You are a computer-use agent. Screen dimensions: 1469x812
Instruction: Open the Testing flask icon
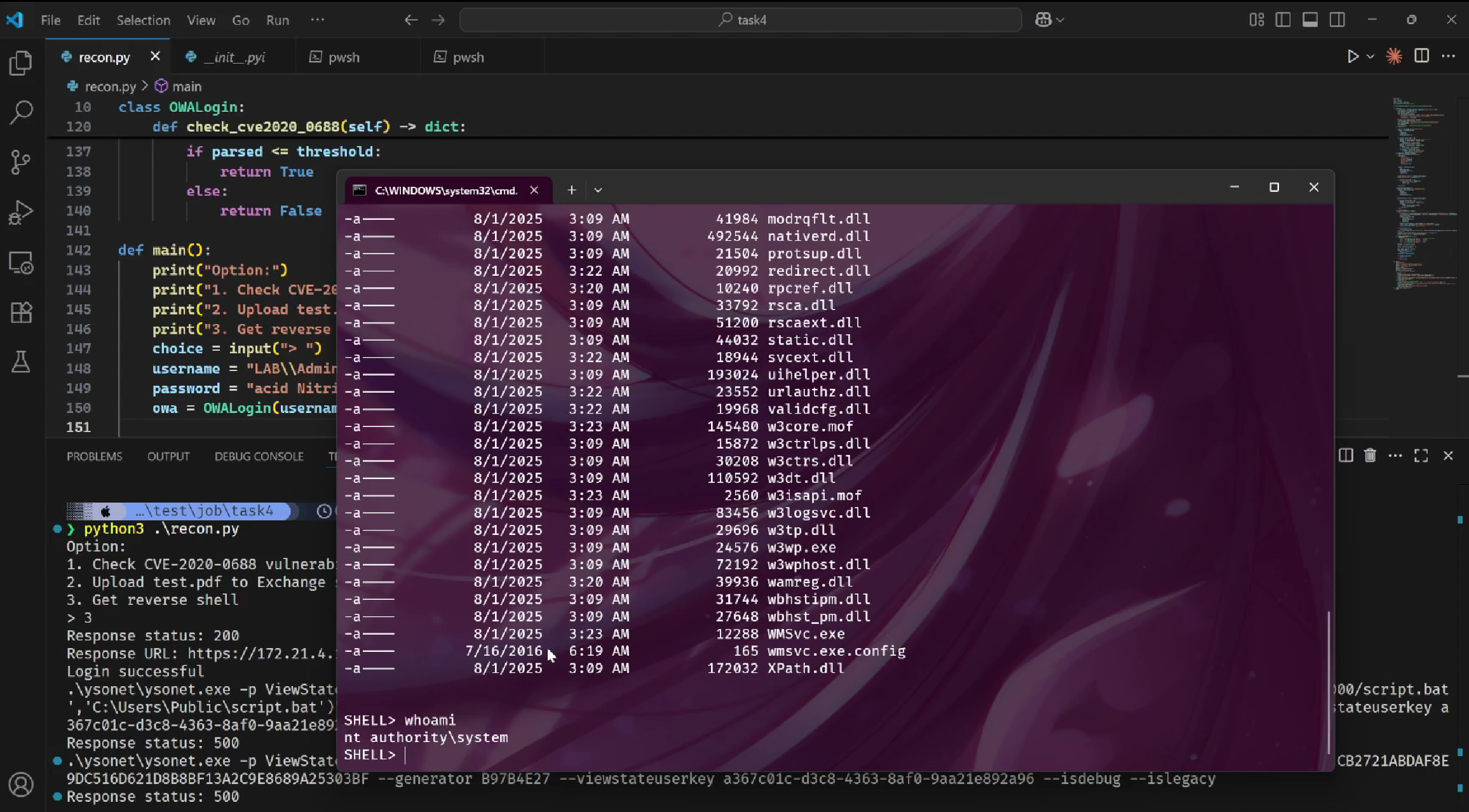21,362
